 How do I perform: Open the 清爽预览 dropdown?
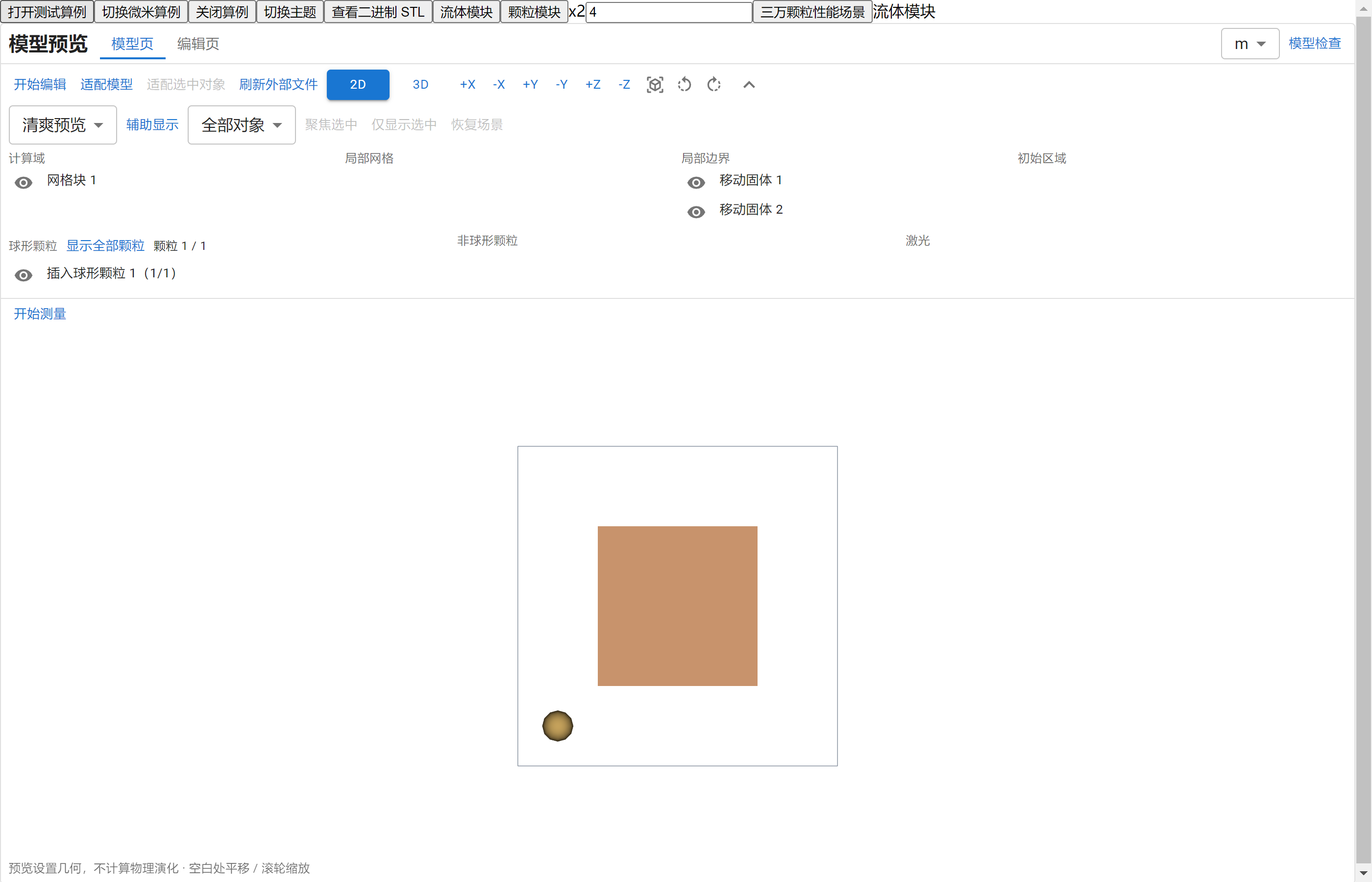[x=63, y=125]
